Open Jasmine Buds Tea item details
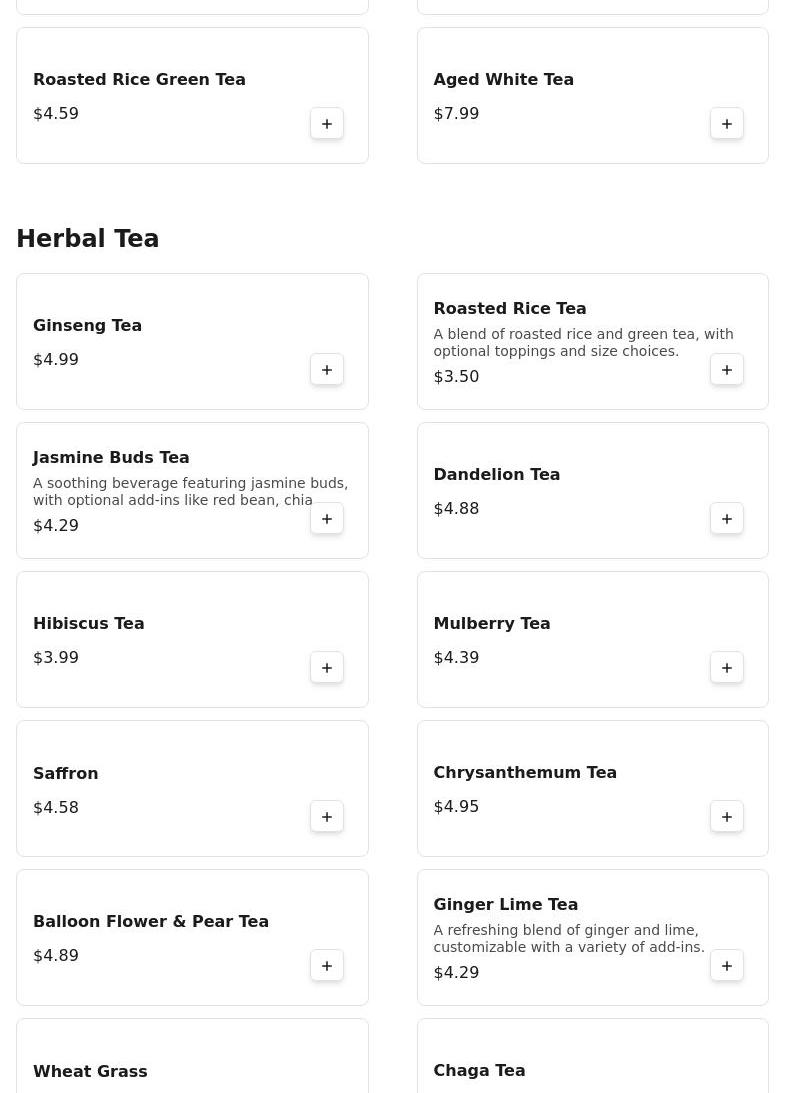 click(x=111, y=458)
